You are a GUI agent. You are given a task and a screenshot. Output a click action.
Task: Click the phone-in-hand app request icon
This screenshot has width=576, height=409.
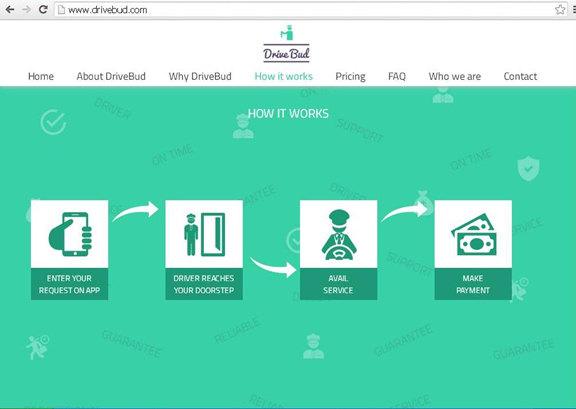click(70, 234)
